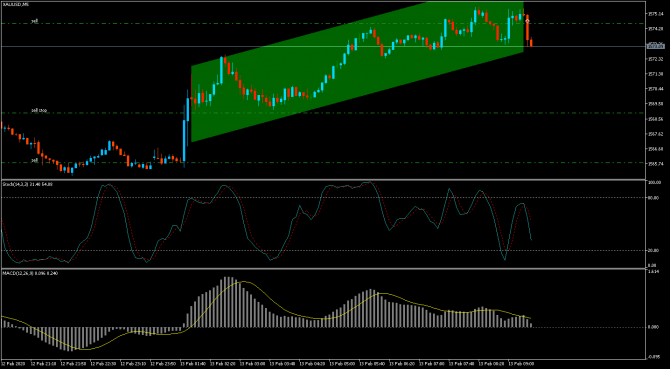Click the highlighted current price tag on price scale
The width and height of the screenshot is (670, 369).
656,46
